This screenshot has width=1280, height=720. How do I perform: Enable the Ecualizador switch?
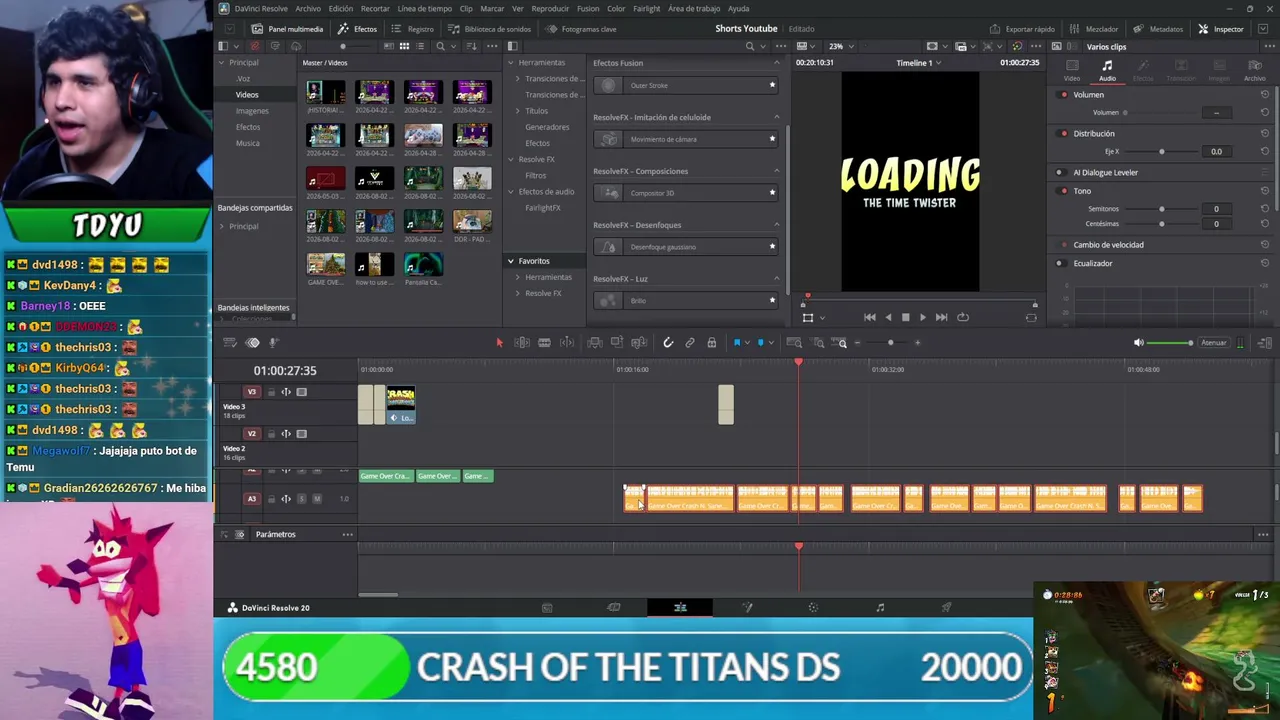pos(1060,263)
